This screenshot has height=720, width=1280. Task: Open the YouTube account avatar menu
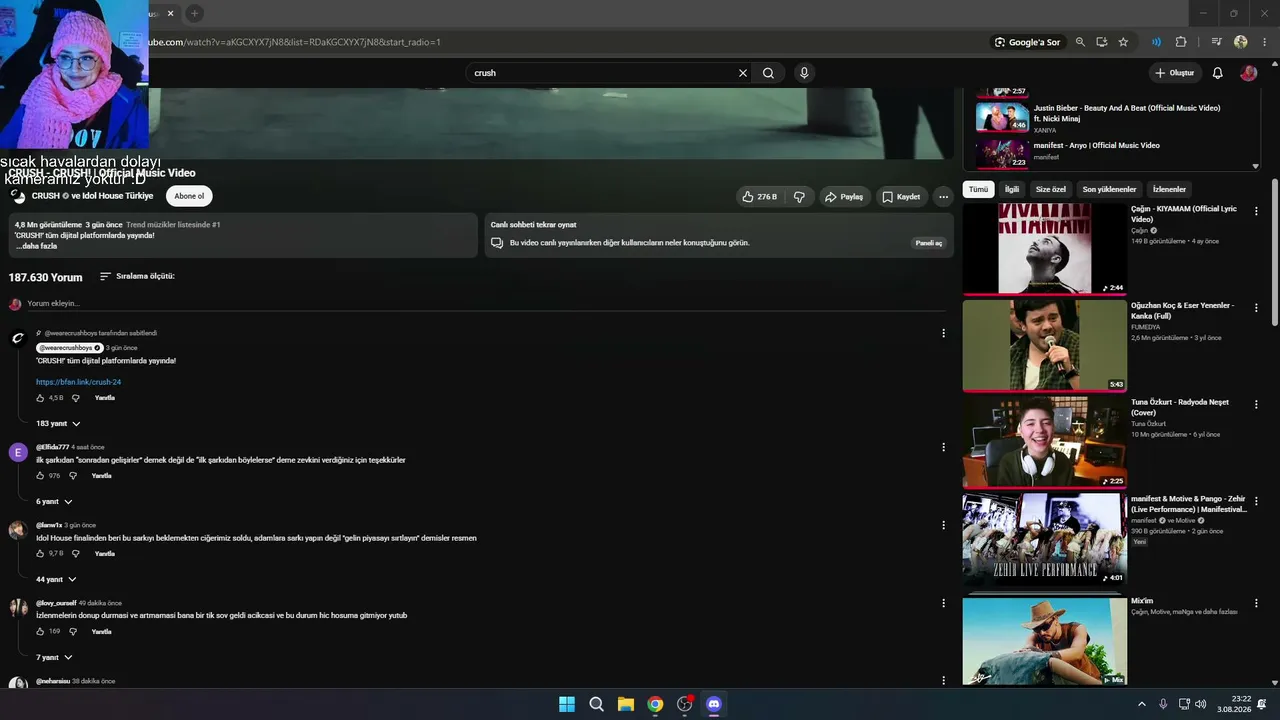tap(1248, 73)
